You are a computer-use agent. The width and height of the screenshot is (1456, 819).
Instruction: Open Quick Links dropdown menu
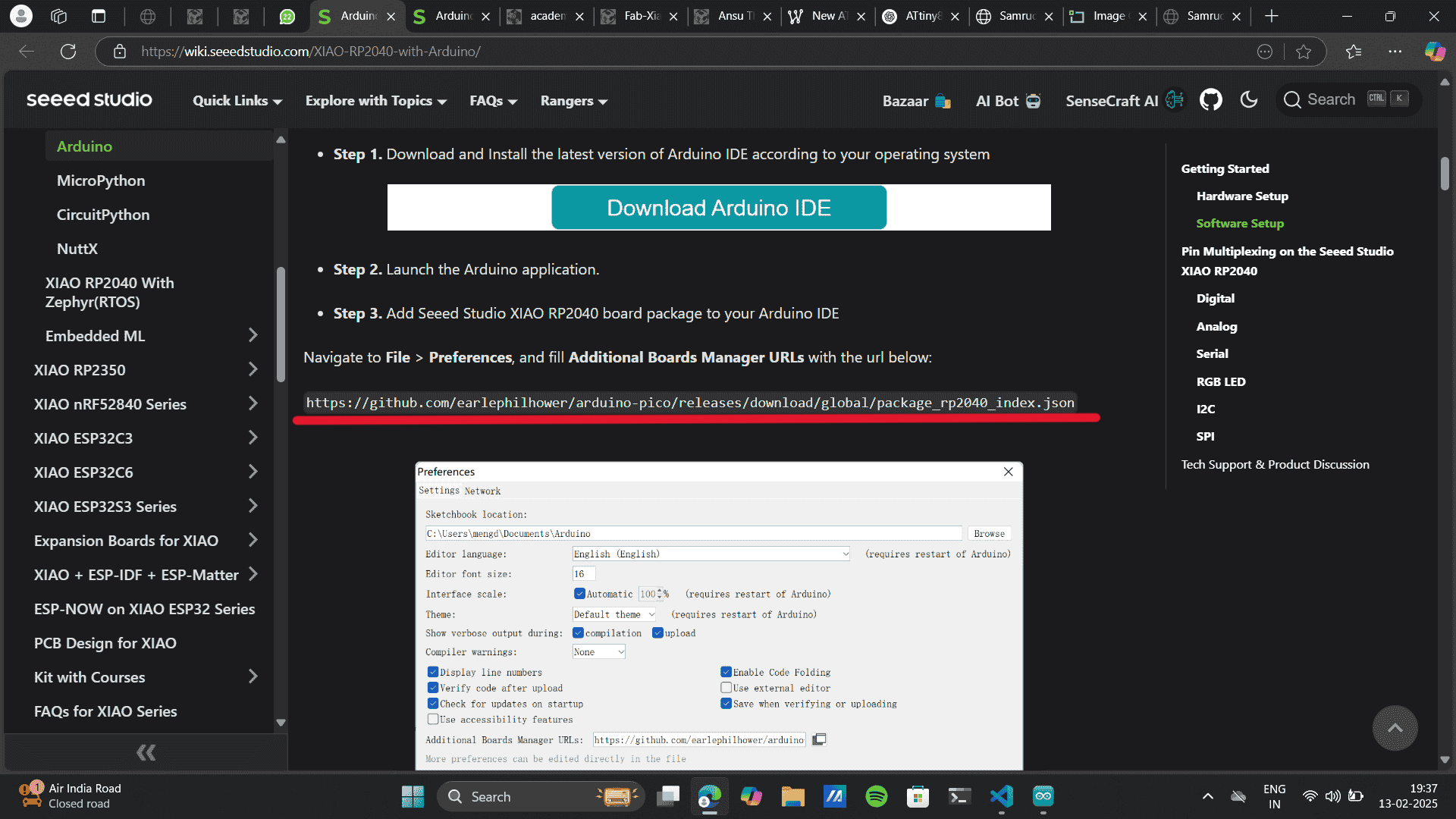pyautogui.click(x=238, y=100)
